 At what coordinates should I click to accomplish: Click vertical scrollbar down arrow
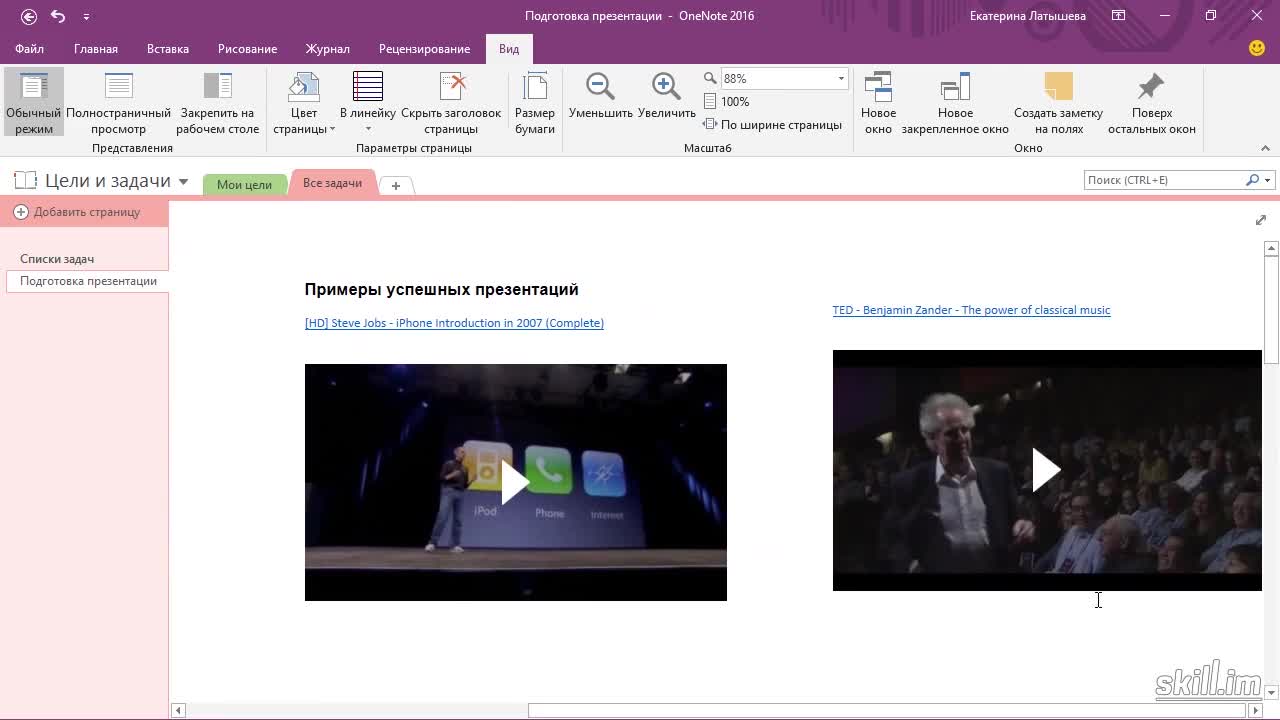coord(1272,691)
